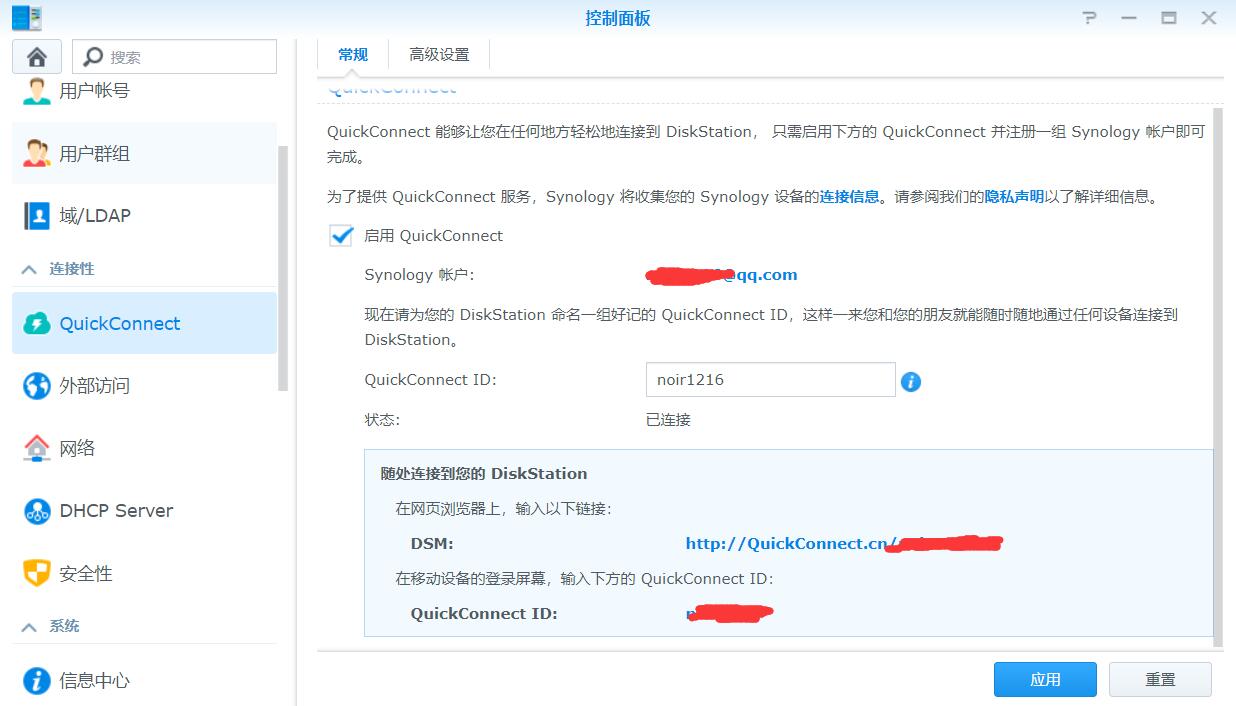Open 外部访问 settings
Image resolution: width=1236 pixels, height=706 pixels.
144,385
